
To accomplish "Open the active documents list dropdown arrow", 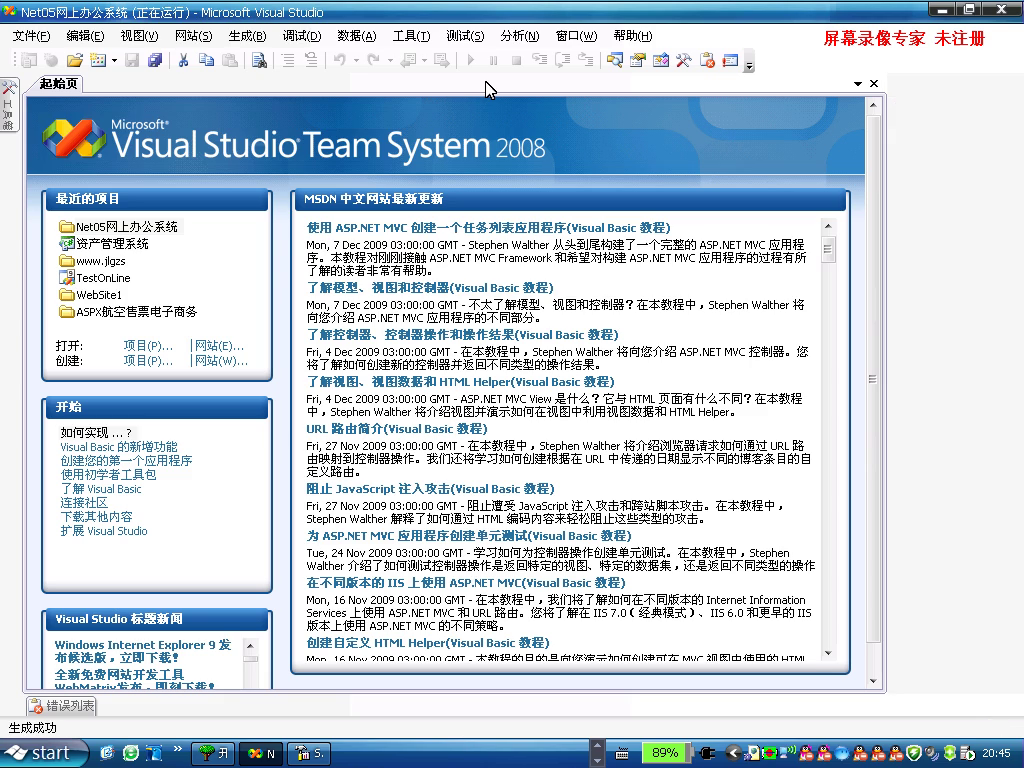I will 857,84.
